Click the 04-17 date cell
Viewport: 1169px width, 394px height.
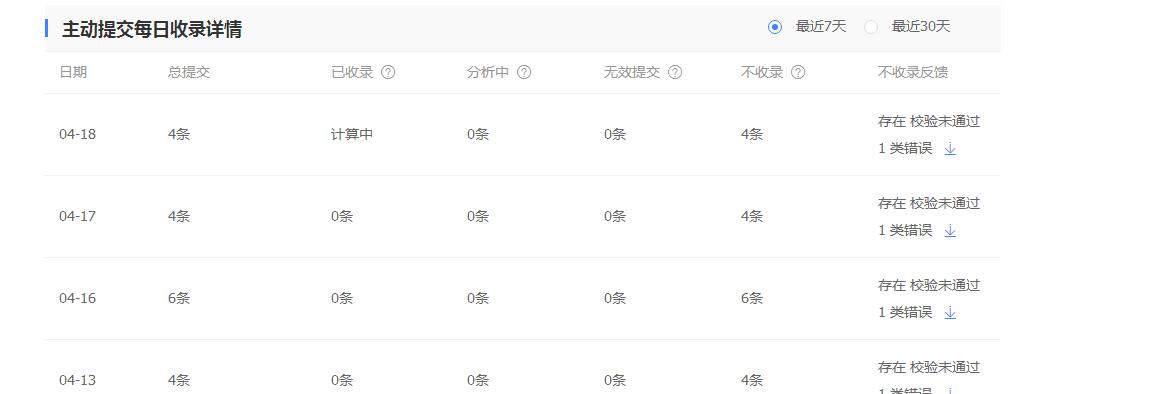[78, 216]
